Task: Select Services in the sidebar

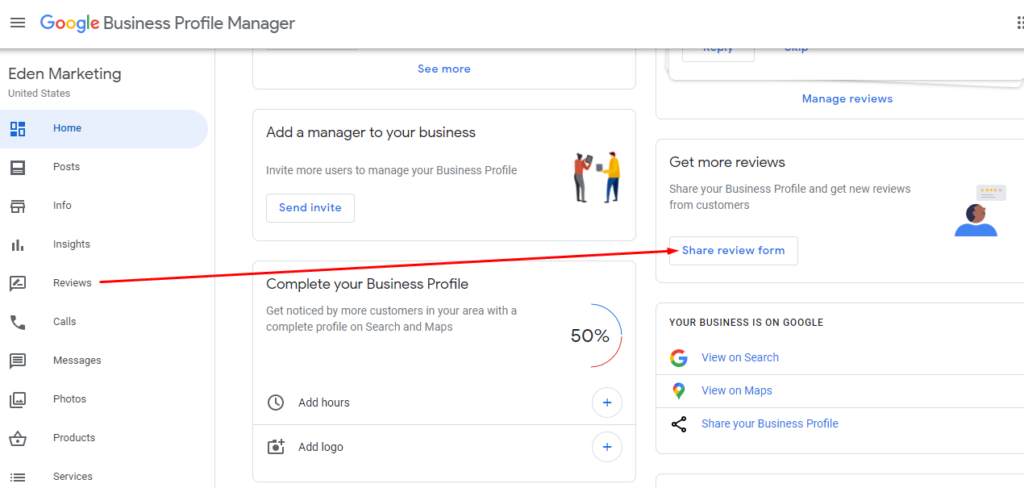Action: [72, 476]
